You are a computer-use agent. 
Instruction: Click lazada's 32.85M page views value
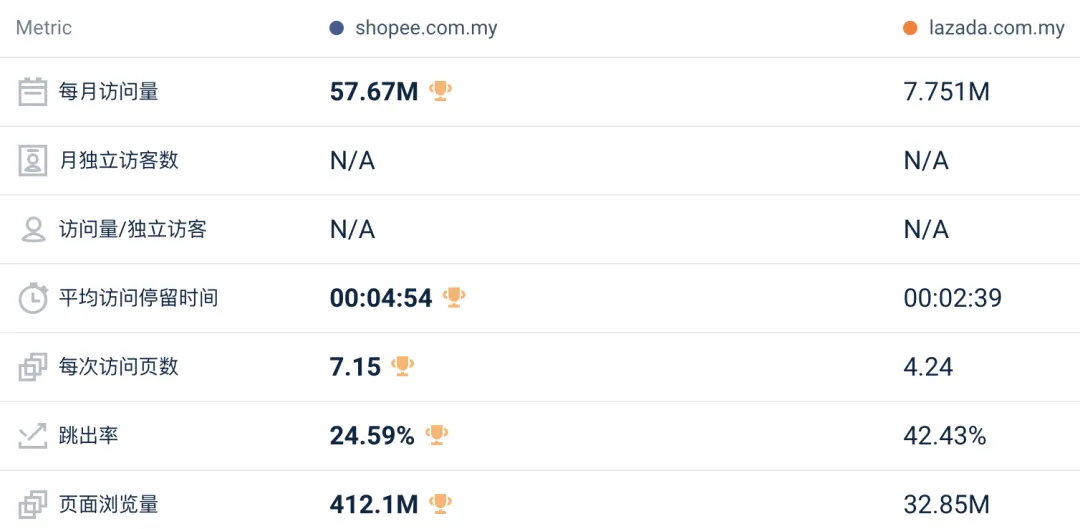946,504
